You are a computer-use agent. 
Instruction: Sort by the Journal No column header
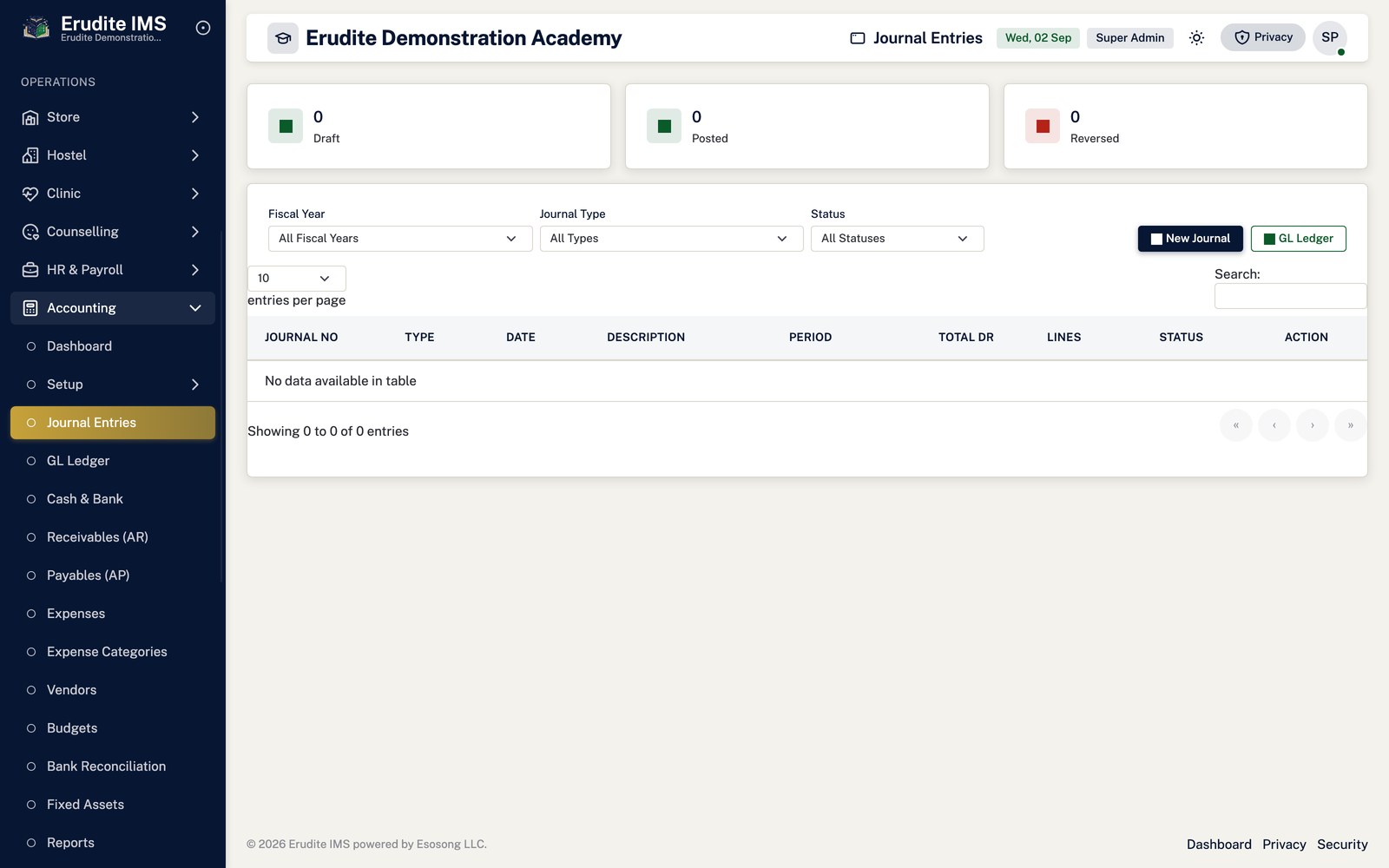301,338
